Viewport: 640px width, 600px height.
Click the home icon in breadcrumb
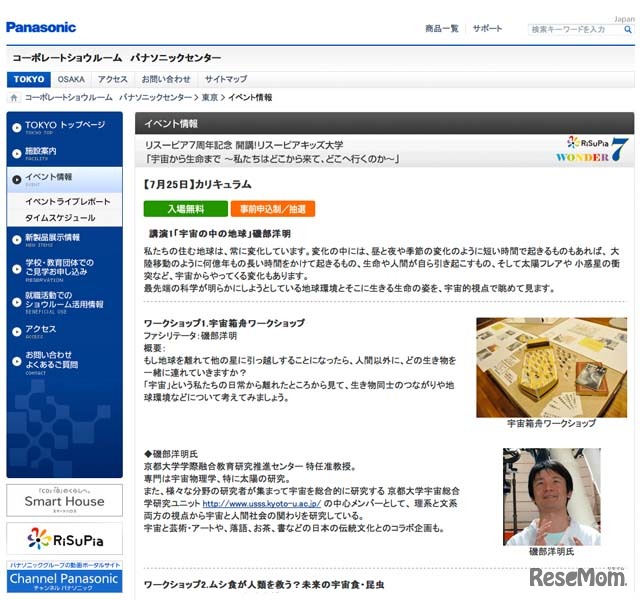pos(14,98)
